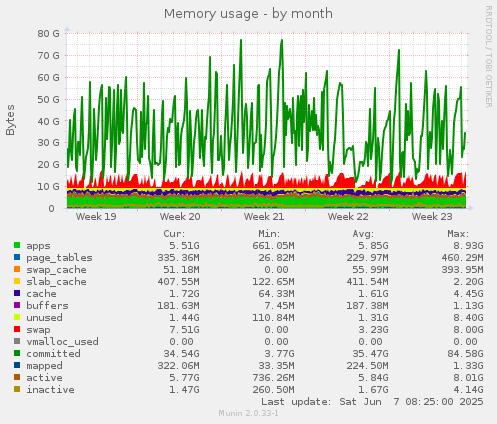Click the purple buffers legend swatch
The height and width of the screenshot is (424, 497).
(17, 305)
